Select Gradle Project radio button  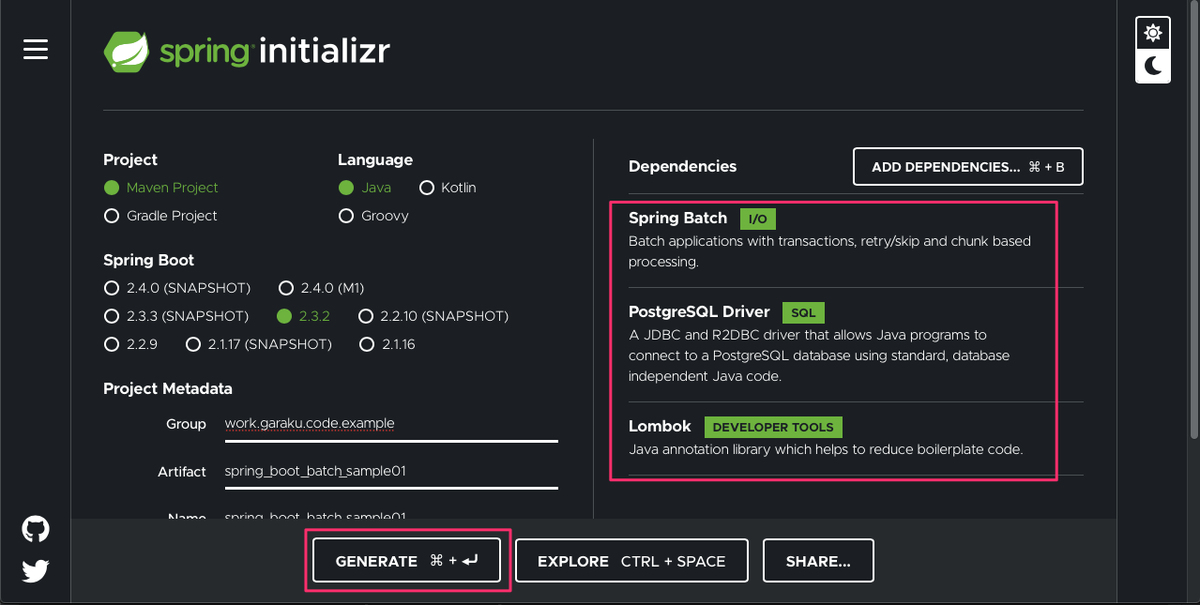(112, 216)
